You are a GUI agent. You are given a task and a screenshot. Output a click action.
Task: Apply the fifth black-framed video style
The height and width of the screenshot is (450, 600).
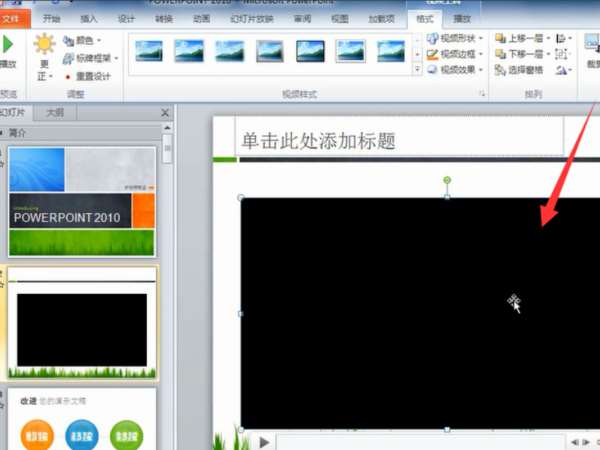[310, 51]
